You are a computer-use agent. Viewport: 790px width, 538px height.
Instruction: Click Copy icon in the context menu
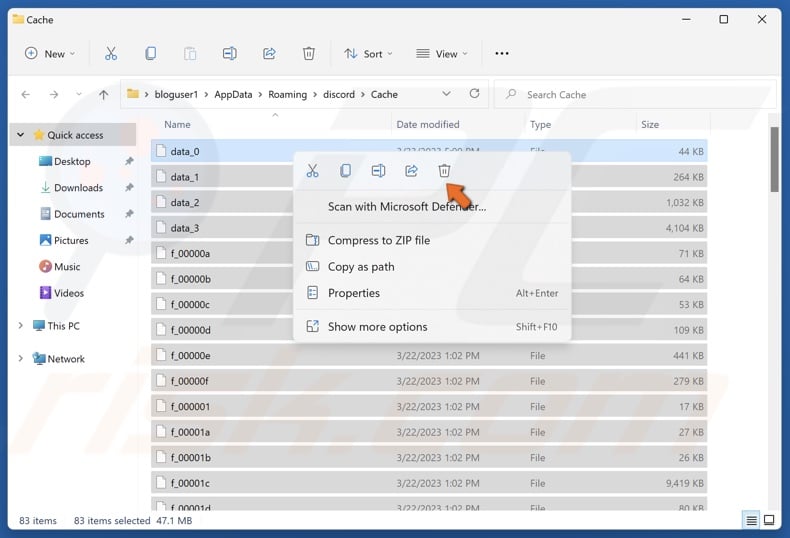point(345,171)
